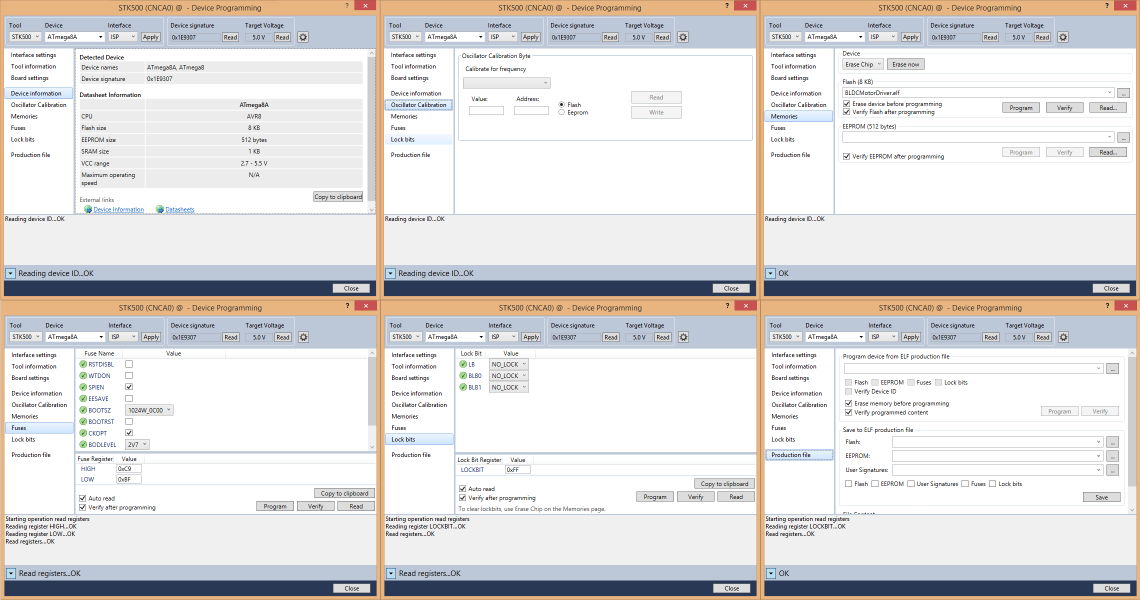Click the Erase now button
Screen dimensions: 1140x600
(906, 64)
